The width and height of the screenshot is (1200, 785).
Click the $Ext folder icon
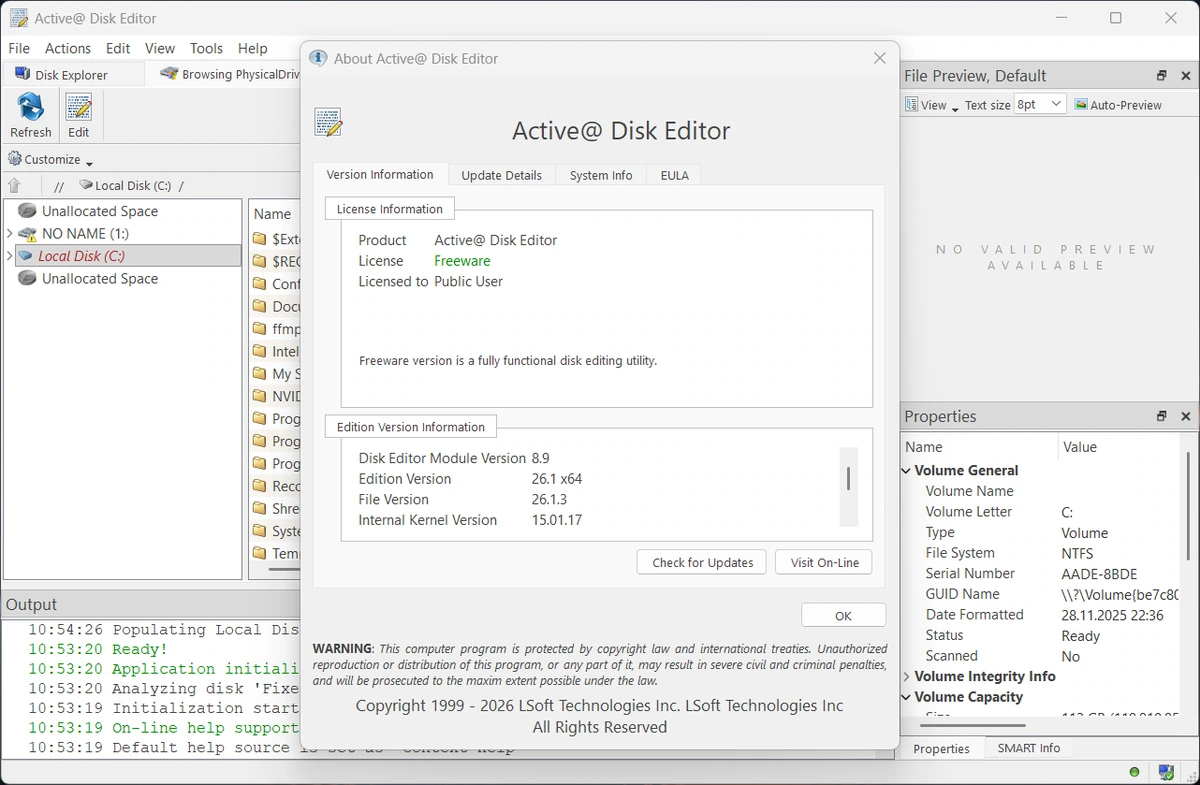(260, 239)
